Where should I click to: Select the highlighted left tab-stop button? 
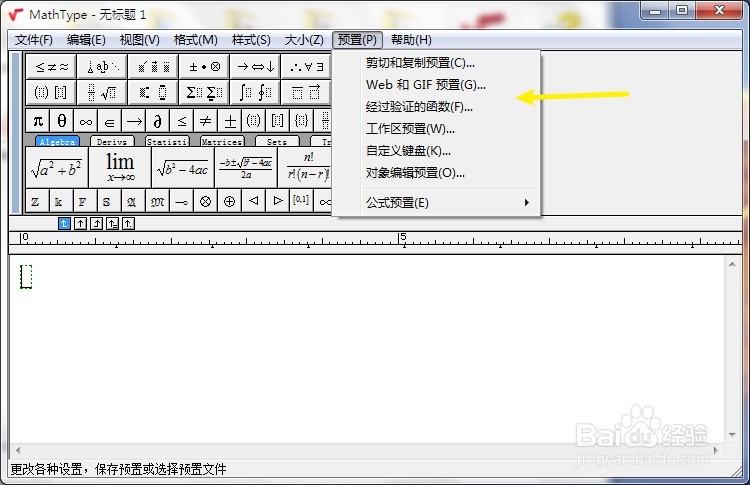(x=64, y=223)
